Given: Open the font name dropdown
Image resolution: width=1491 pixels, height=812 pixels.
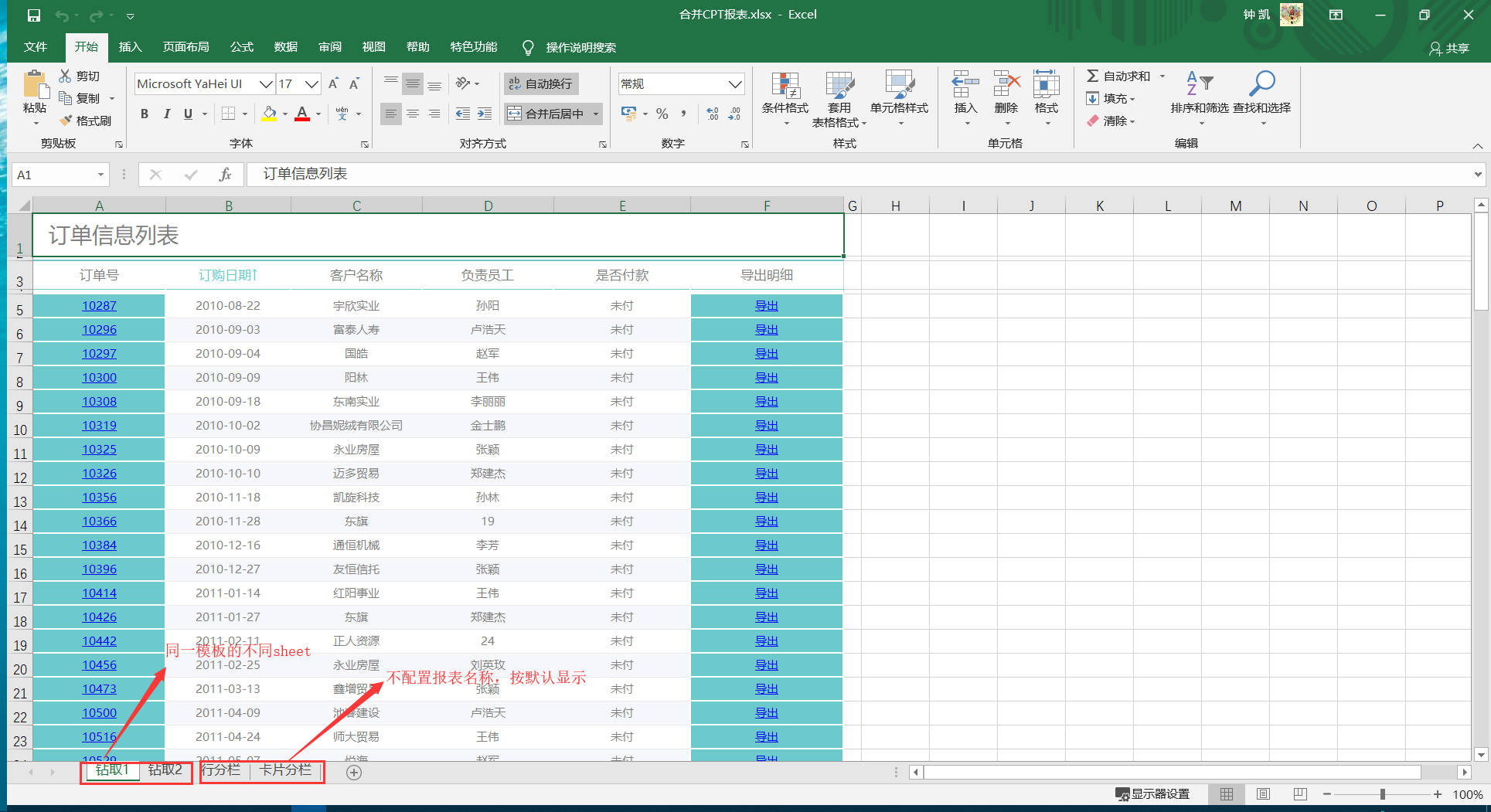Looking at the screenshot, I should click(x=265, y=84).
